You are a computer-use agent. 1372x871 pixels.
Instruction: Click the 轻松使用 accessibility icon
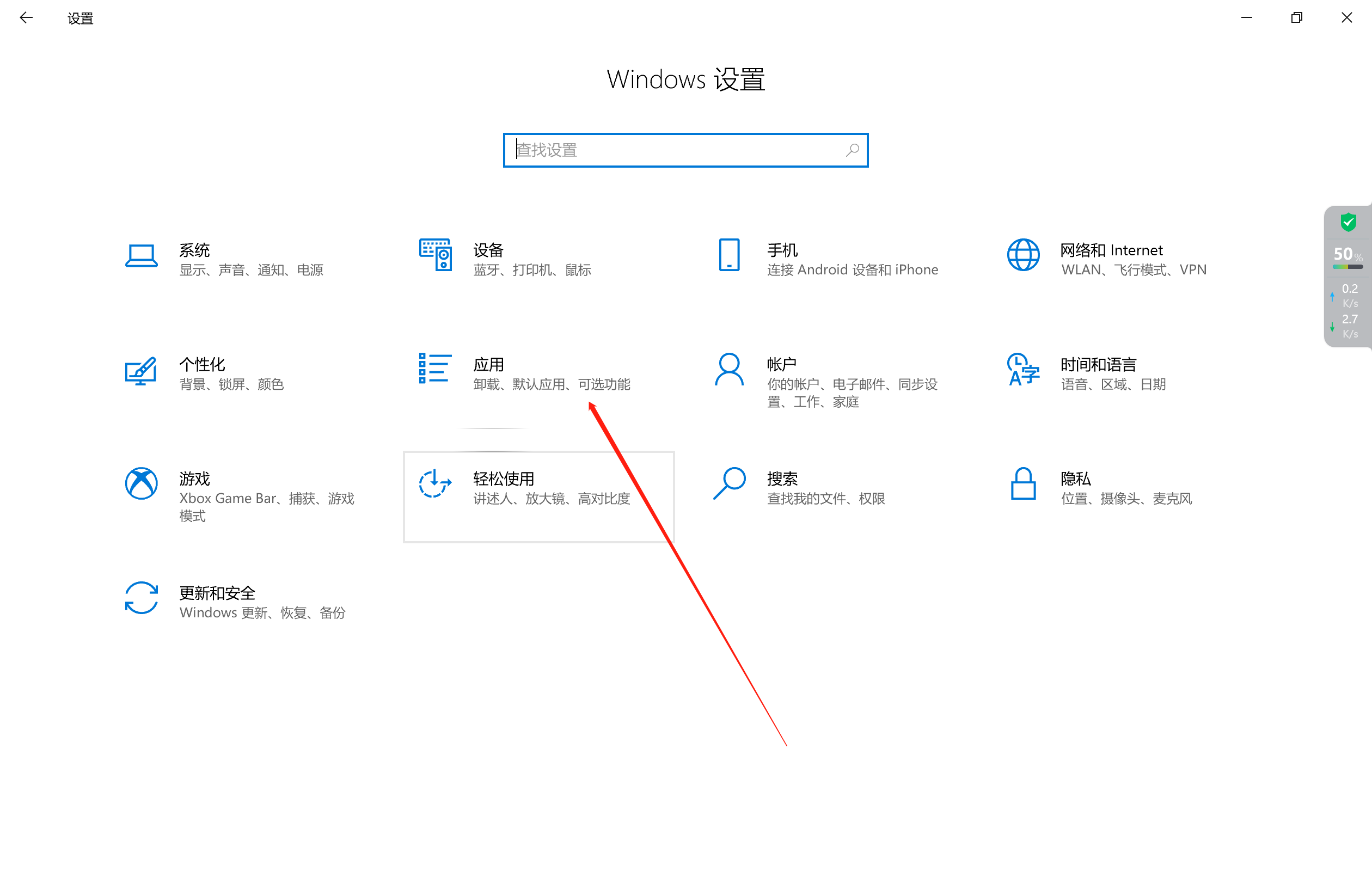pos(436,483)
